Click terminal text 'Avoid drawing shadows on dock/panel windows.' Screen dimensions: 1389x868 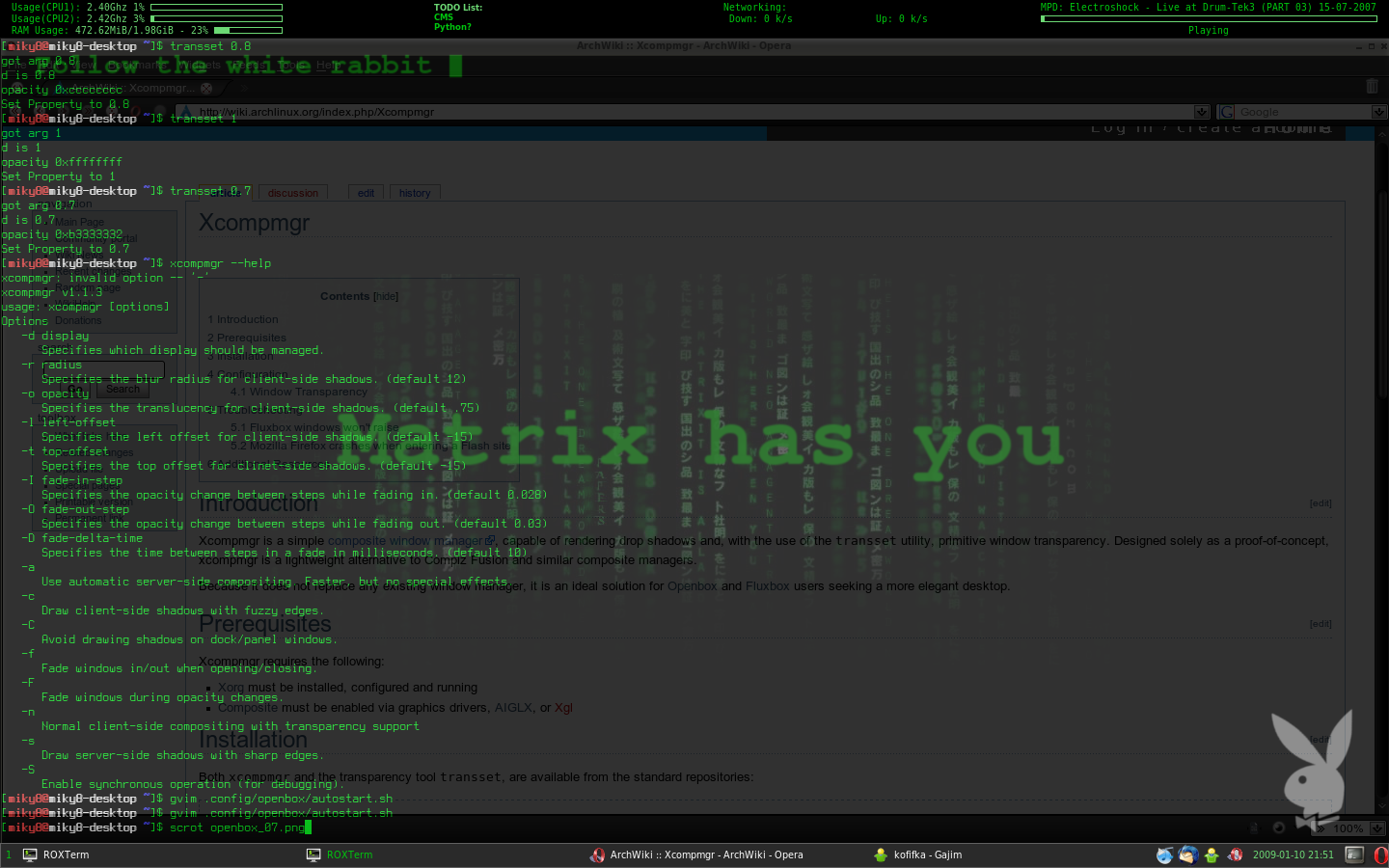pyautogui.click(x=189, y=639)
